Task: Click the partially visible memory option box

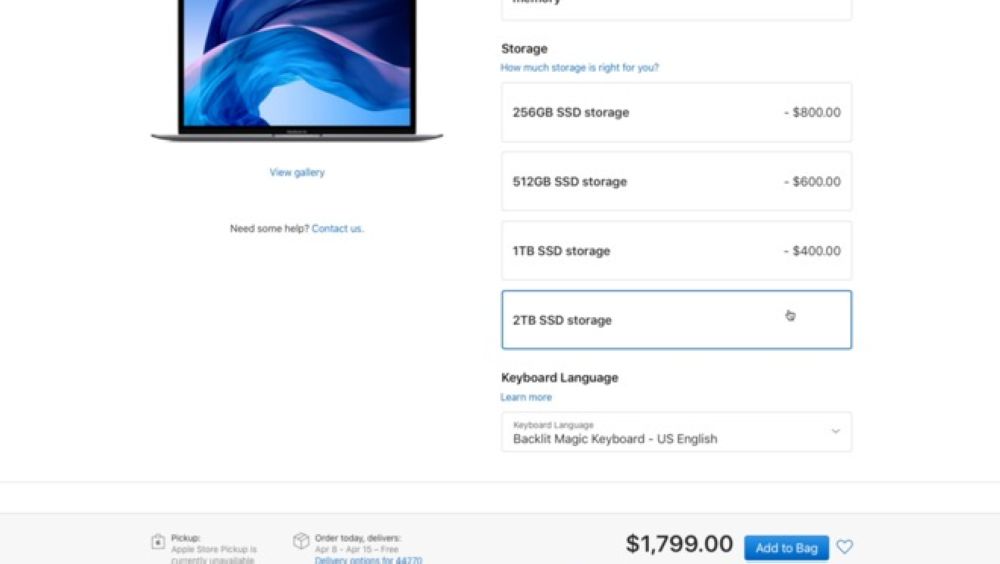Action: (676, 10)
